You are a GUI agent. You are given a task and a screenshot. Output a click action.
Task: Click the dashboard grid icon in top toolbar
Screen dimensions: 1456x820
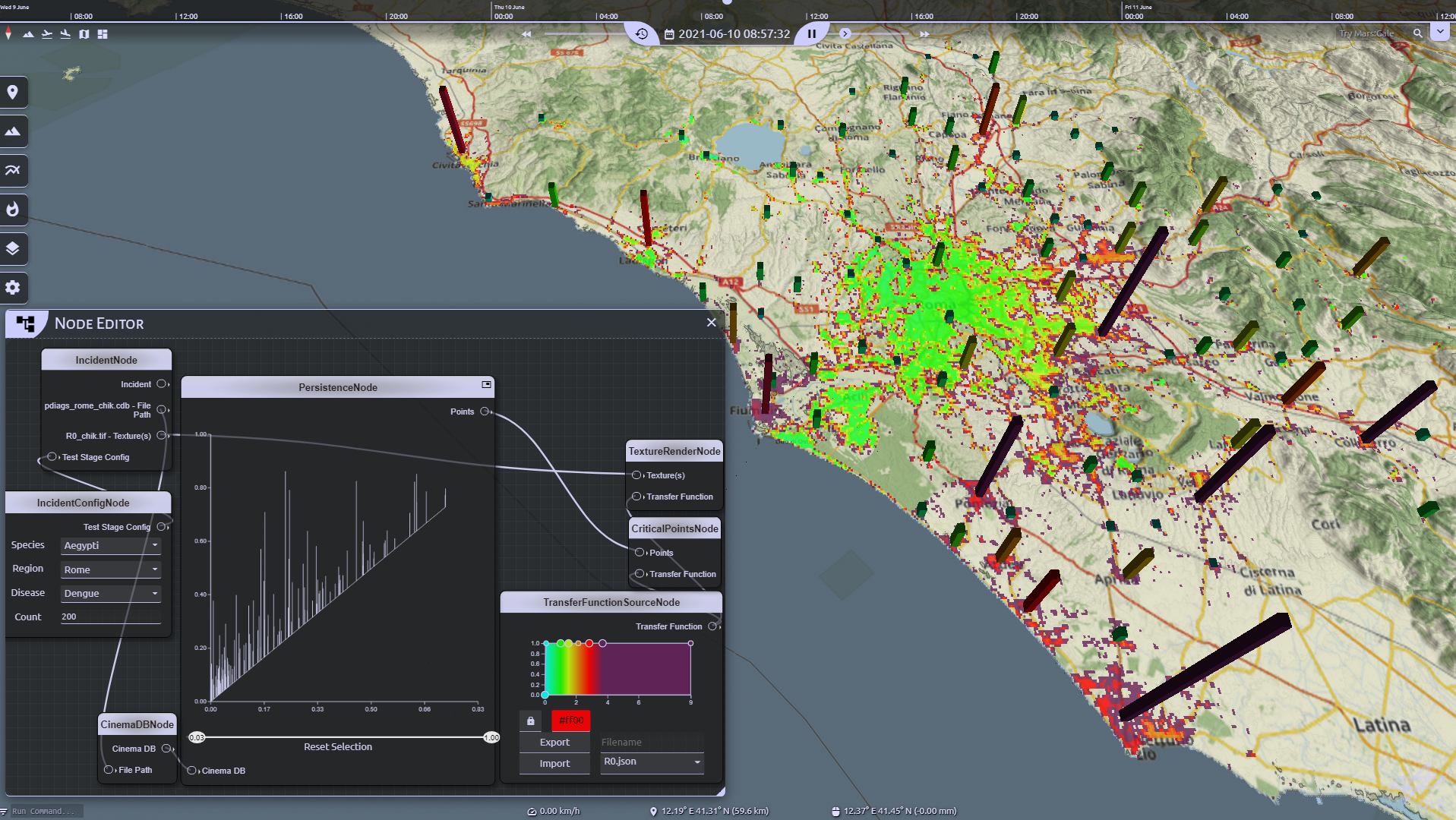click(103, 34)
